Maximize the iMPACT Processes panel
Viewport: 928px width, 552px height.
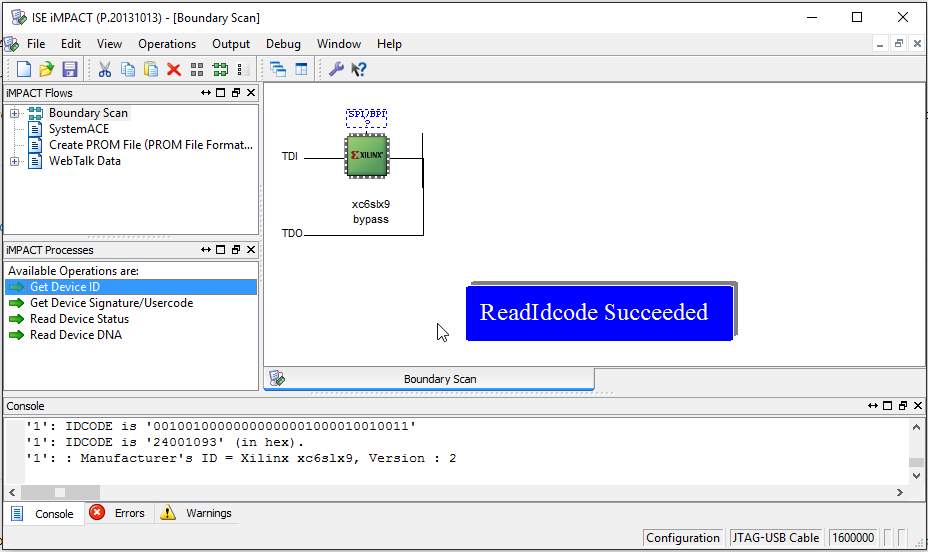point(221,250)
